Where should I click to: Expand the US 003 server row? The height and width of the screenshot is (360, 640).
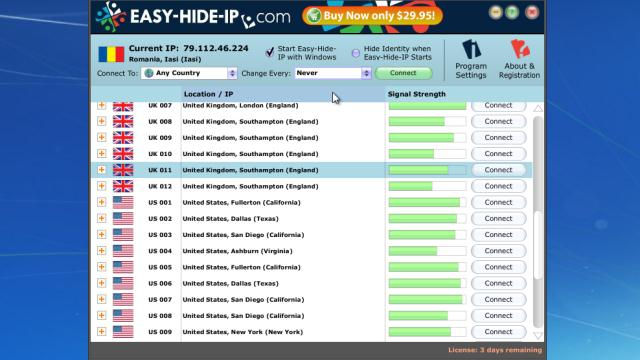102,235
